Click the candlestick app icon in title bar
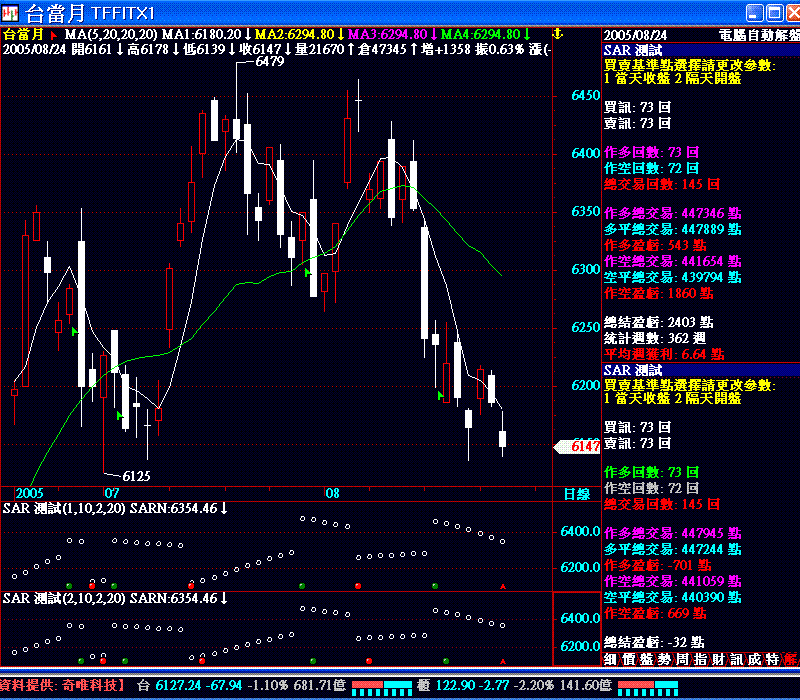Image resolution: width=800 pixels, height=700 pixels. point(10,13)
